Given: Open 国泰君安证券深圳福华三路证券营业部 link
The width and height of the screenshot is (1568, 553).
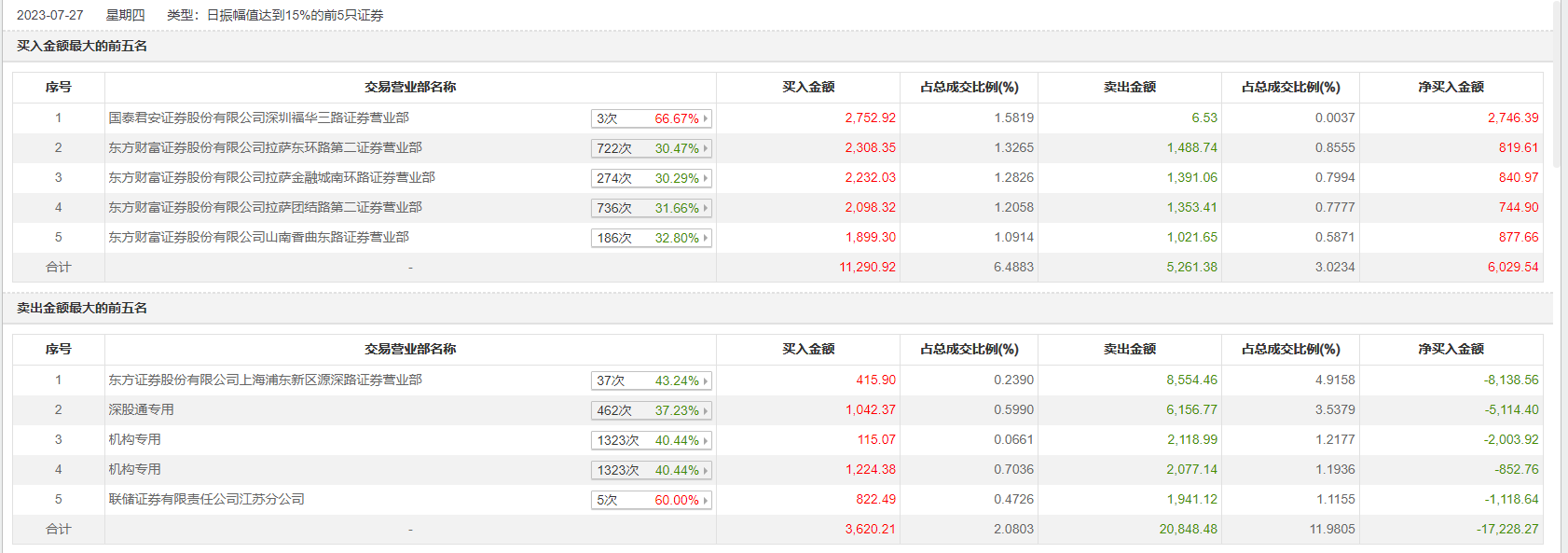Looking at the screenshot, I should [258, 118].
